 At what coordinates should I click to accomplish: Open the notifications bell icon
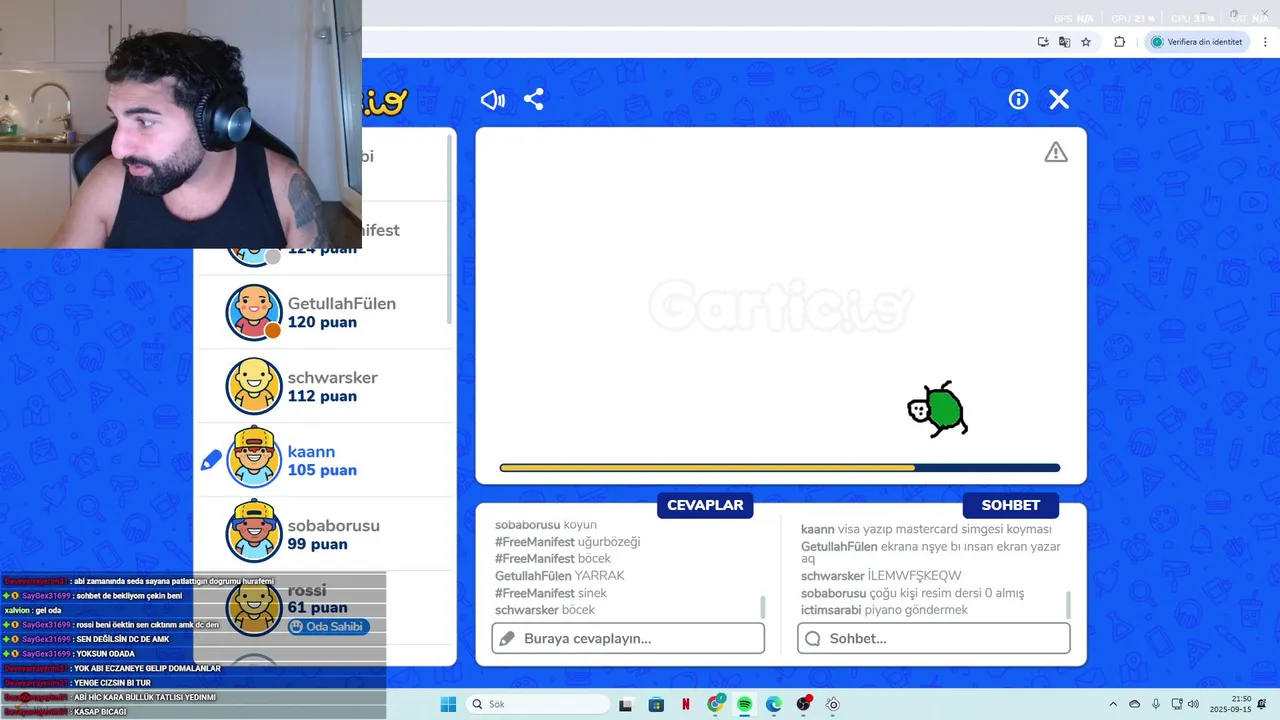click(1261, 704)
